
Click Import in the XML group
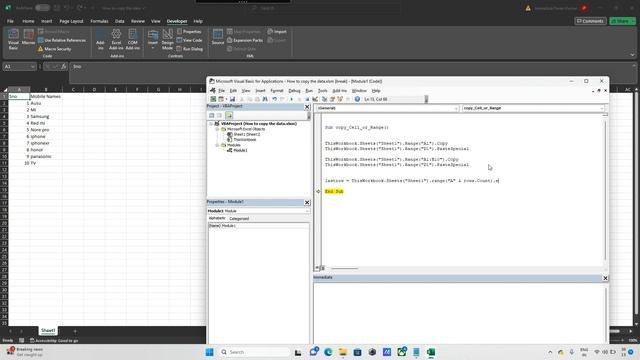277,32
